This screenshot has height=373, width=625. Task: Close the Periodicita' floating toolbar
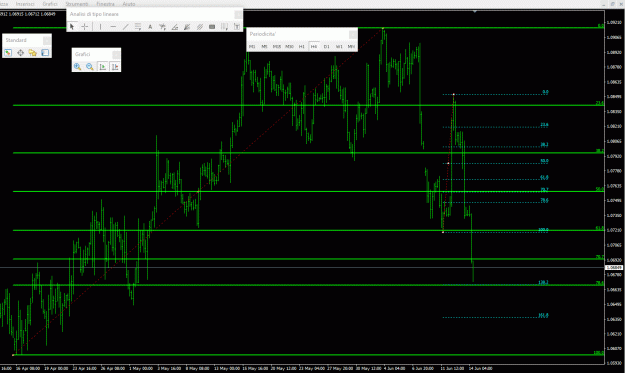pos(353,34)
